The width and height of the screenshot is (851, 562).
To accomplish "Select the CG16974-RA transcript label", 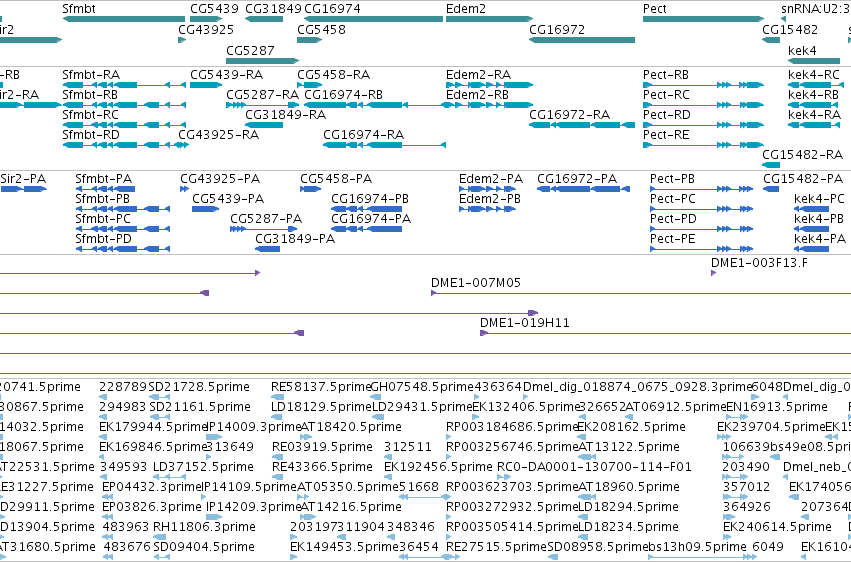I will click(x=364, y=135).
